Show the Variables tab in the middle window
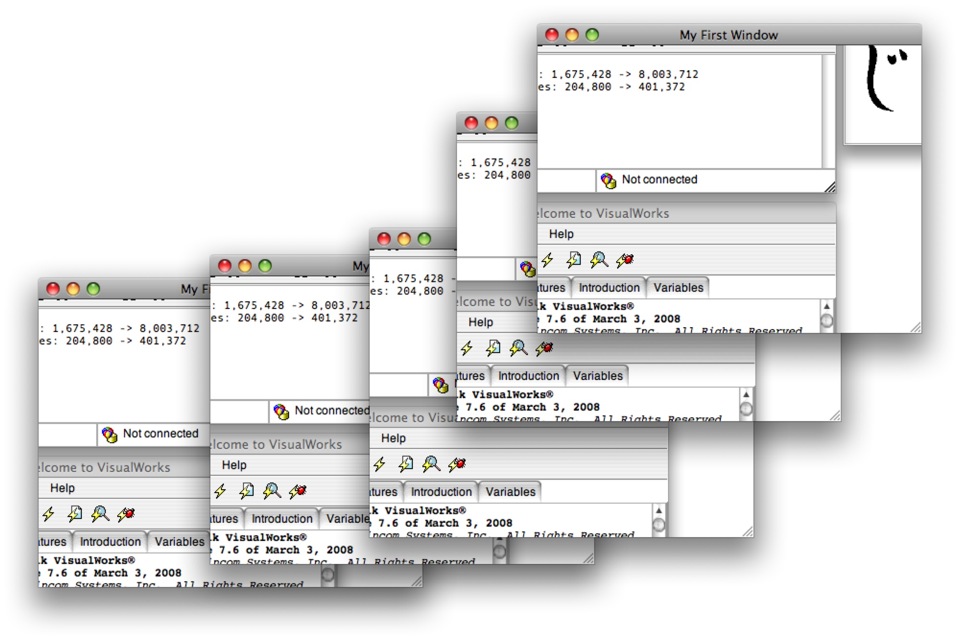 pyautogui.click(x=511, y=492)
